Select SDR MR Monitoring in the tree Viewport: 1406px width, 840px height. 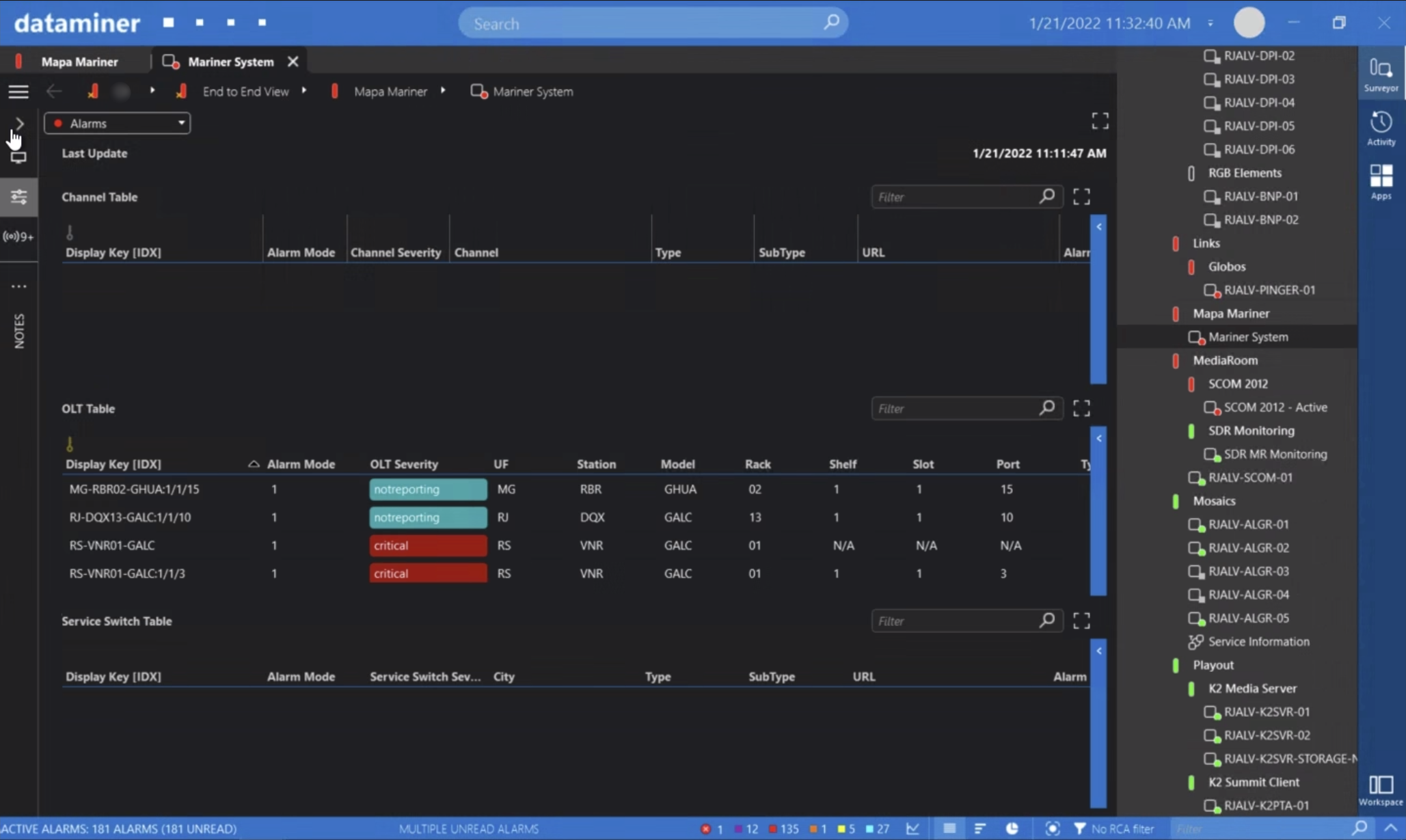(x=1275, y=454)
